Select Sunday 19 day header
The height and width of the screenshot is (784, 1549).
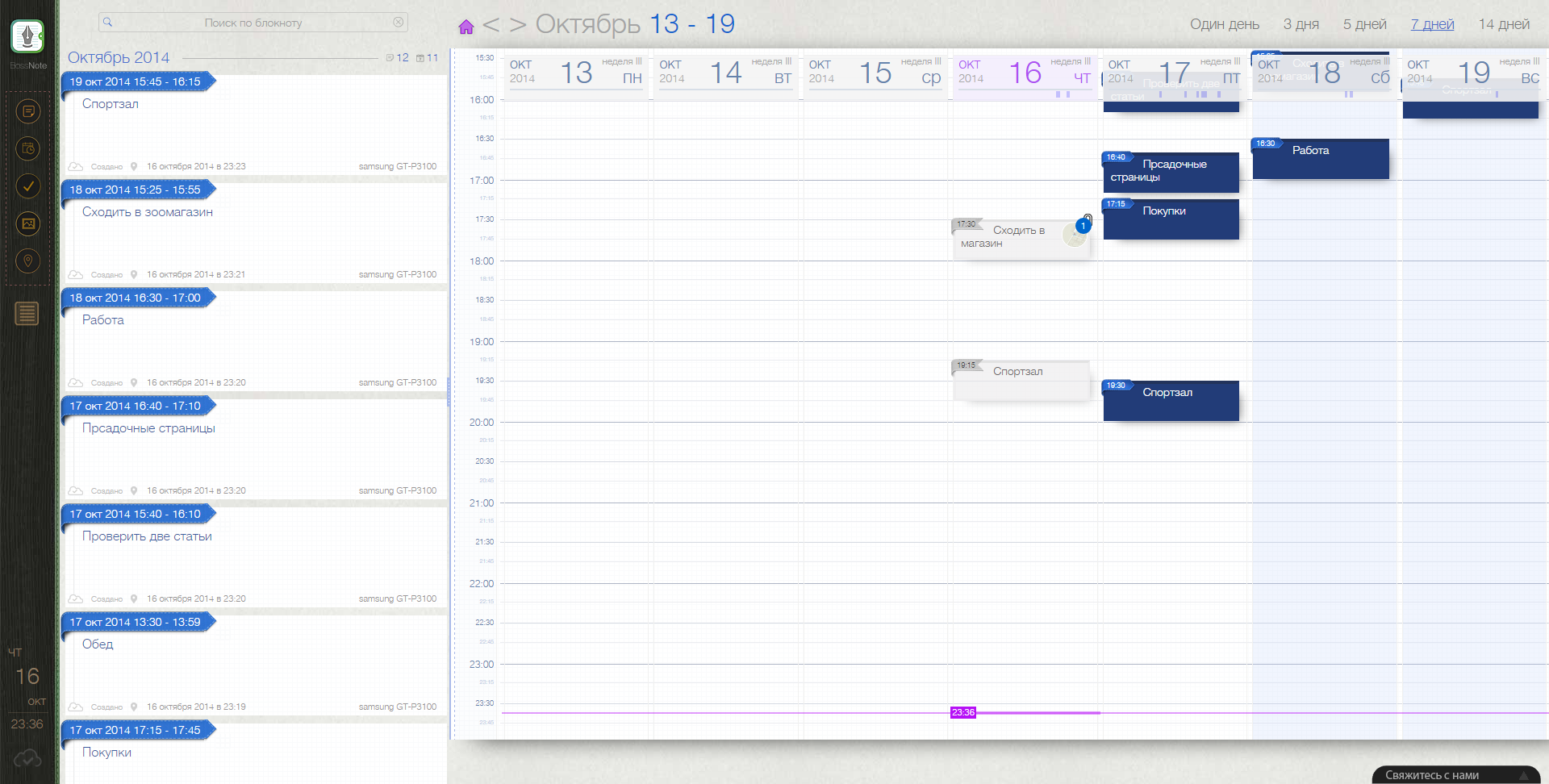(x=1473, y=73)
